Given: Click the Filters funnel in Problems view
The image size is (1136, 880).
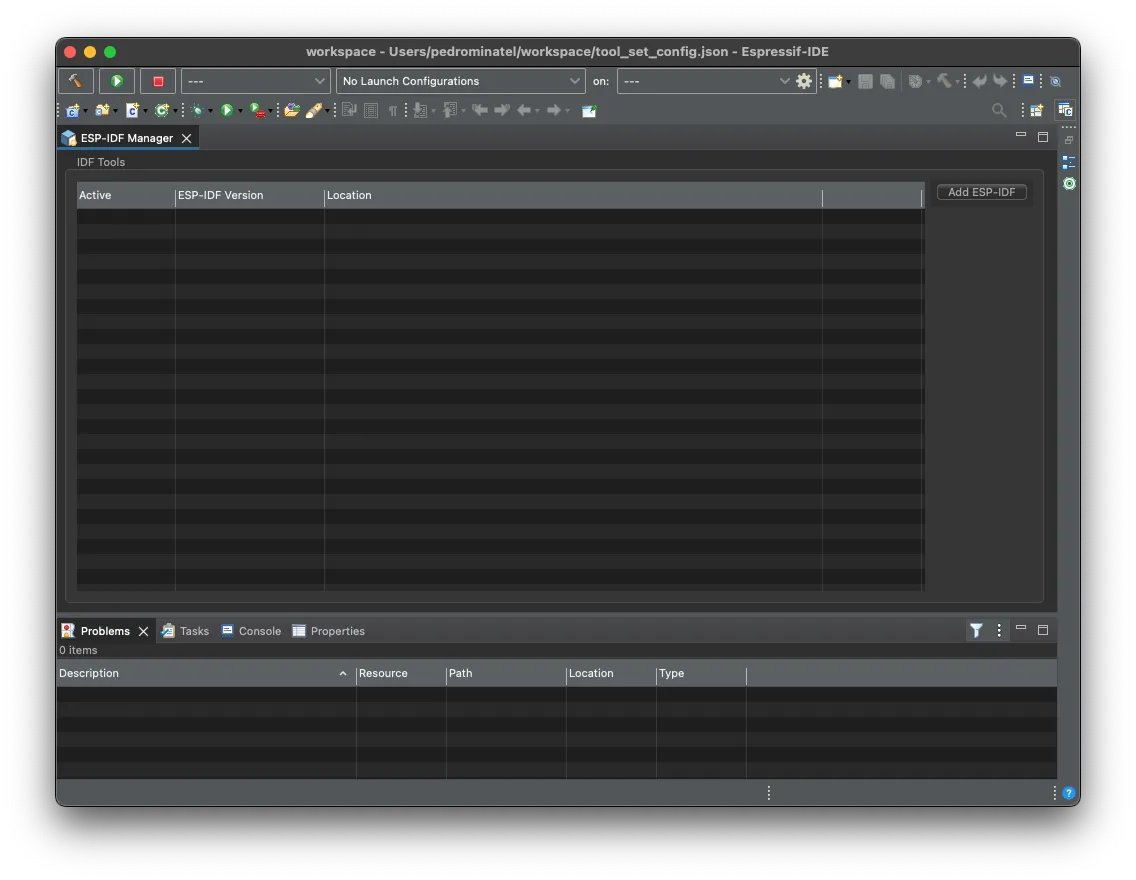Looking at the screenshot, I should [976, 630].
